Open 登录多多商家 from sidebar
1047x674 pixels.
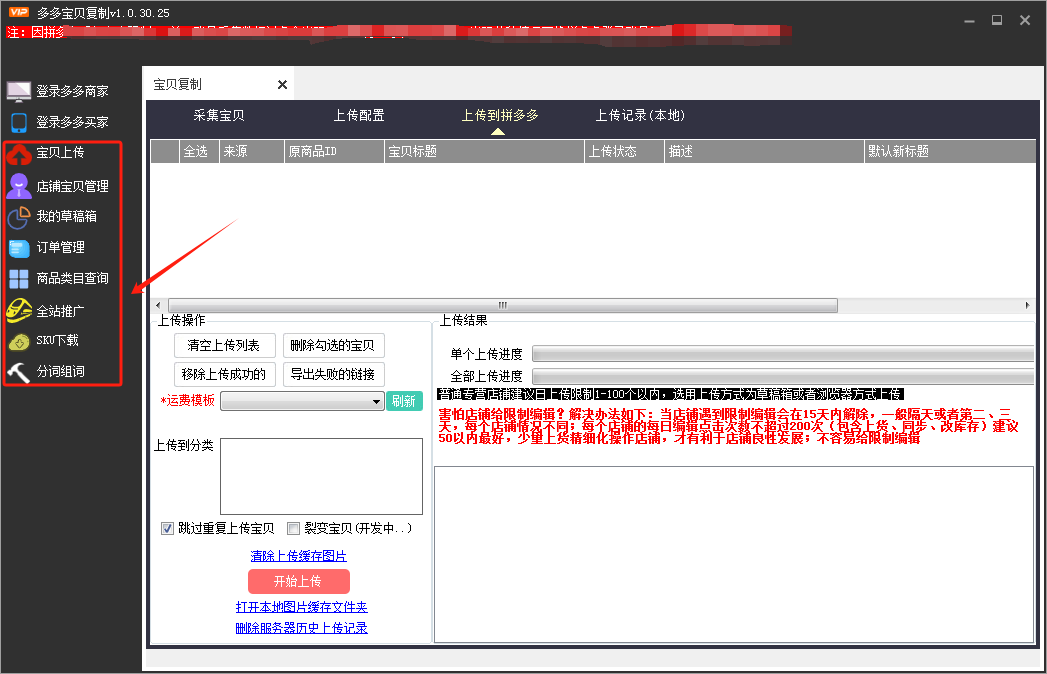(x=72, y=92)
